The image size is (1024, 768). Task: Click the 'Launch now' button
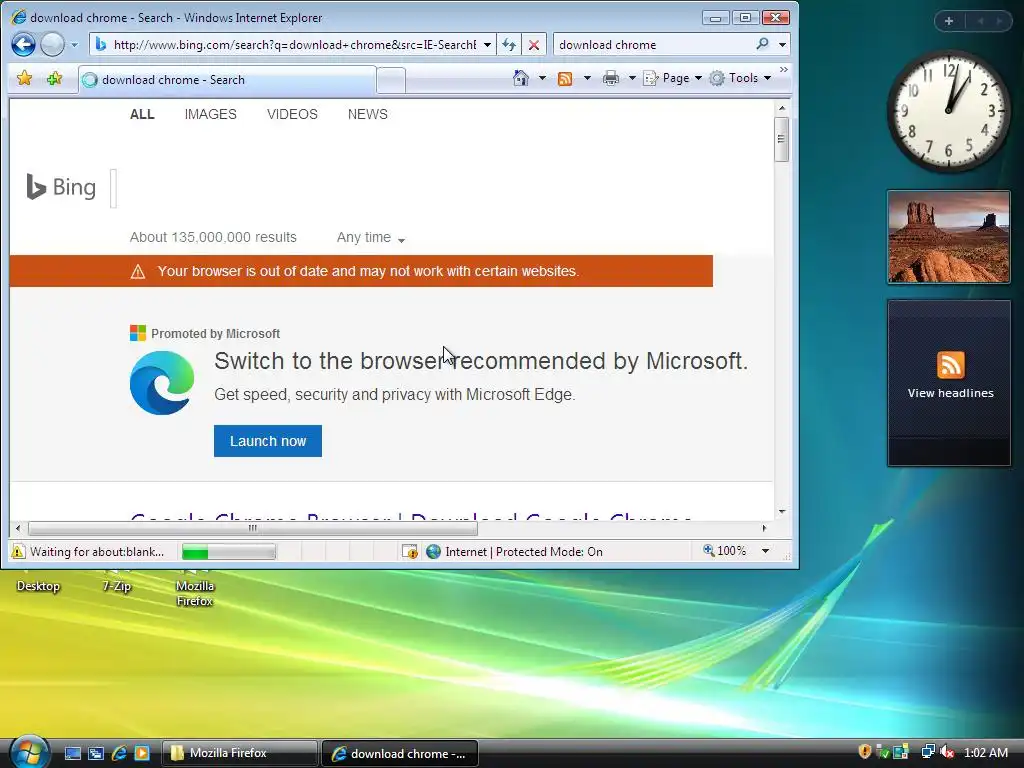(268, 441)
